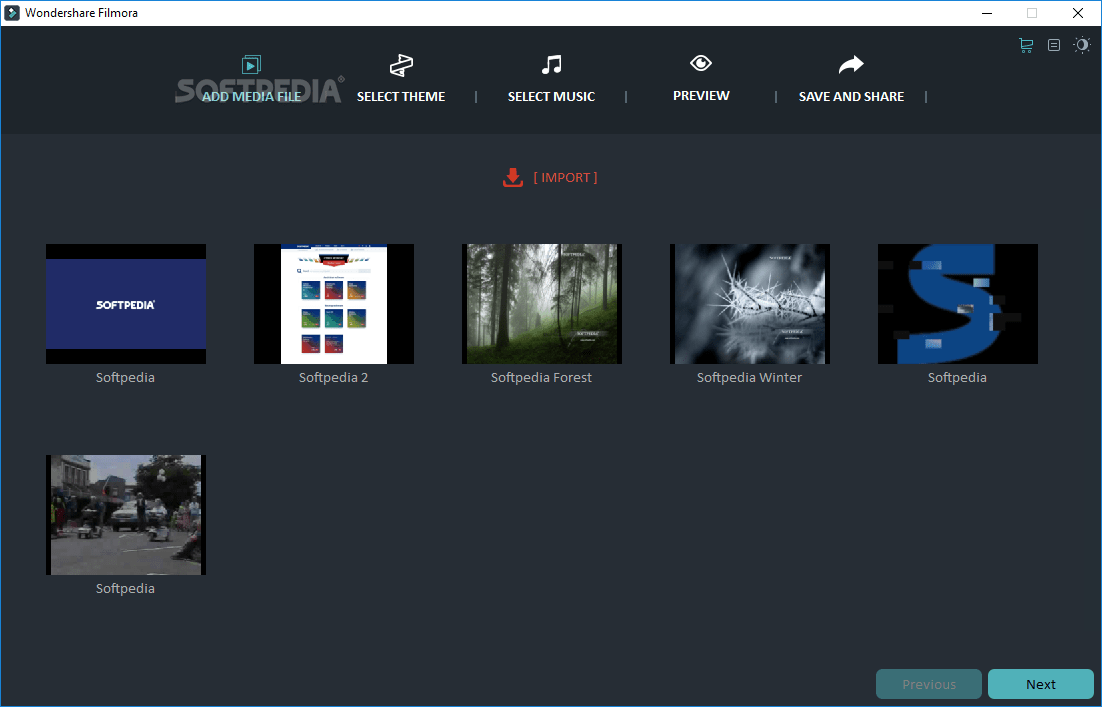
Task: Select the Softpedia Forest thumbnail
Action: click(542, 304)
